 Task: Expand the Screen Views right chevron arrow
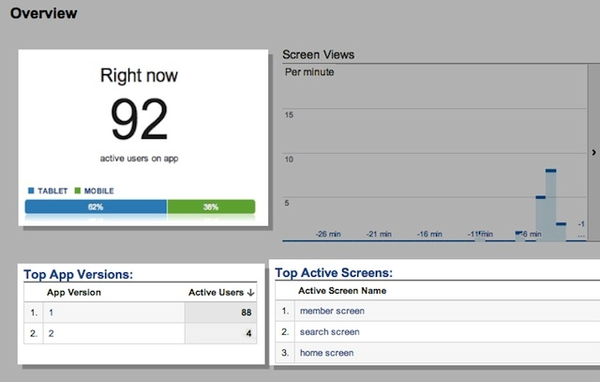[x=593, y=152]
